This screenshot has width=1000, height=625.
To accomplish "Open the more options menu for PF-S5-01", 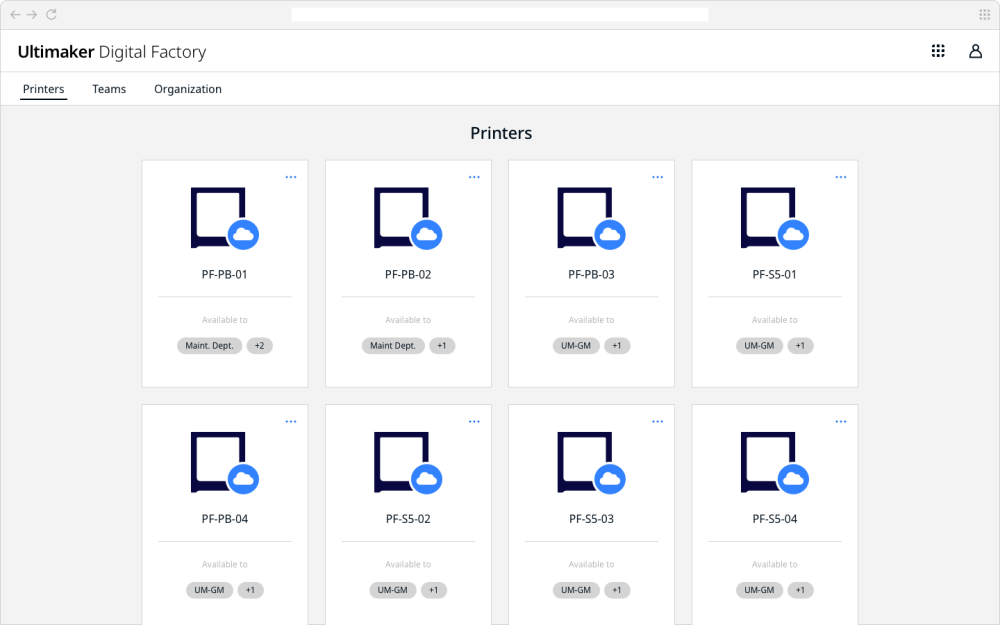I will point(841,177).
